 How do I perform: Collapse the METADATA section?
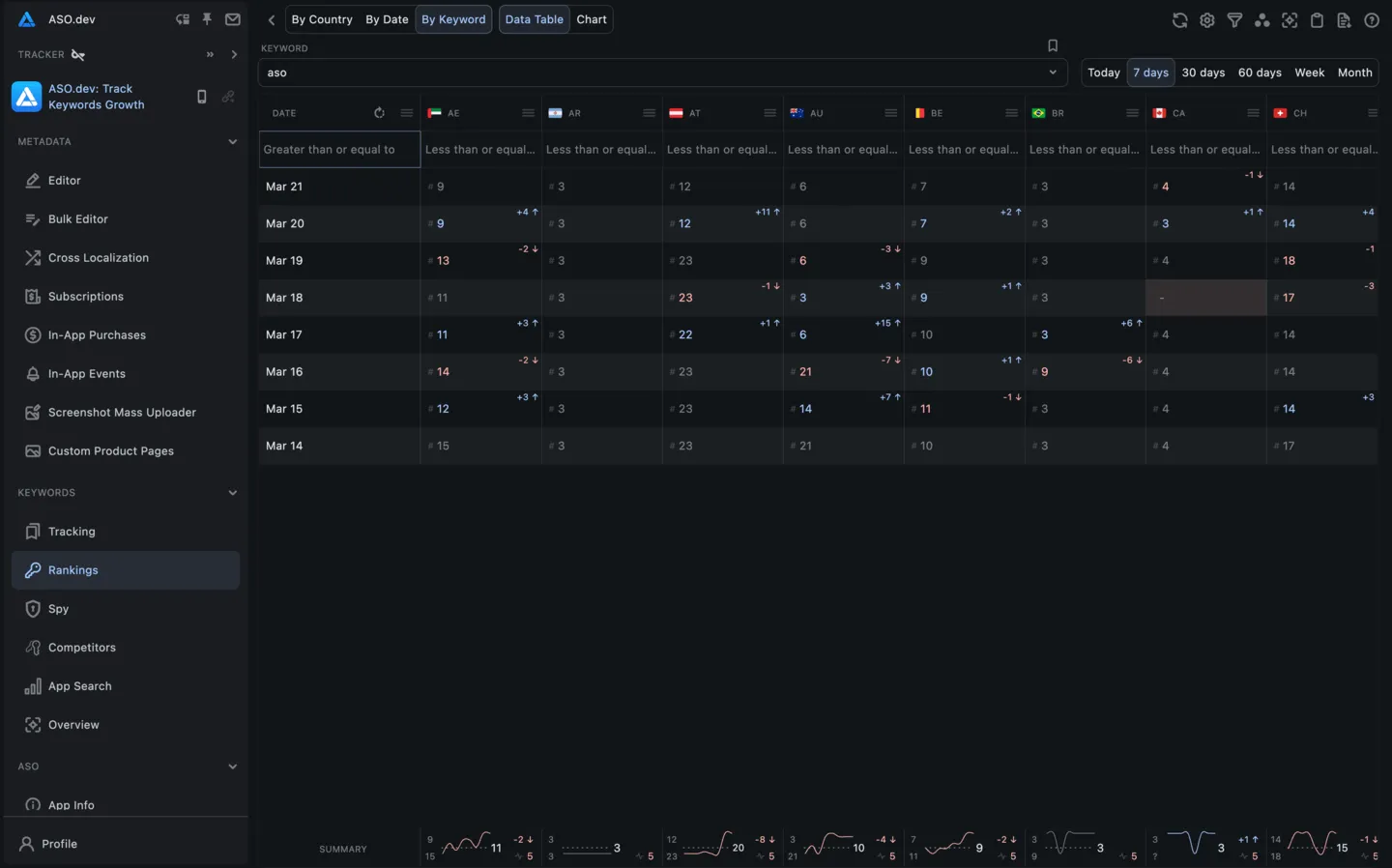coord(232,141)
